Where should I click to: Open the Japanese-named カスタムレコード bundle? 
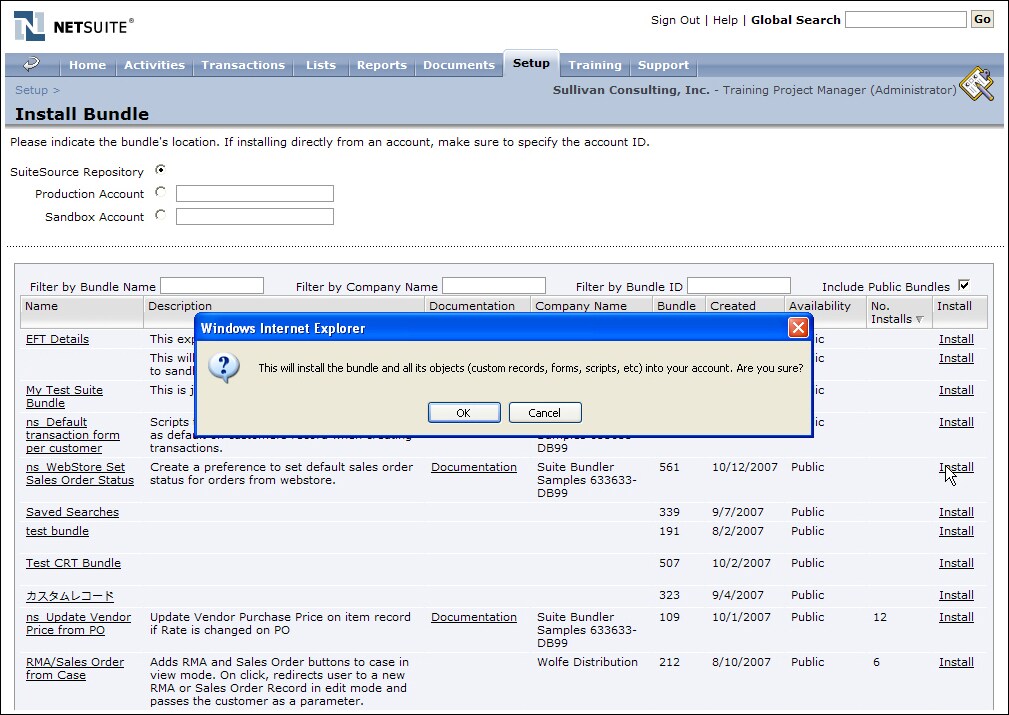[70, 596]
